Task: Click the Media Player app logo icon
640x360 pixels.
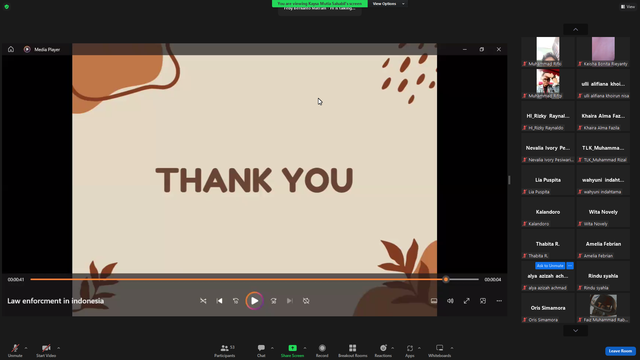Action: 27,49
